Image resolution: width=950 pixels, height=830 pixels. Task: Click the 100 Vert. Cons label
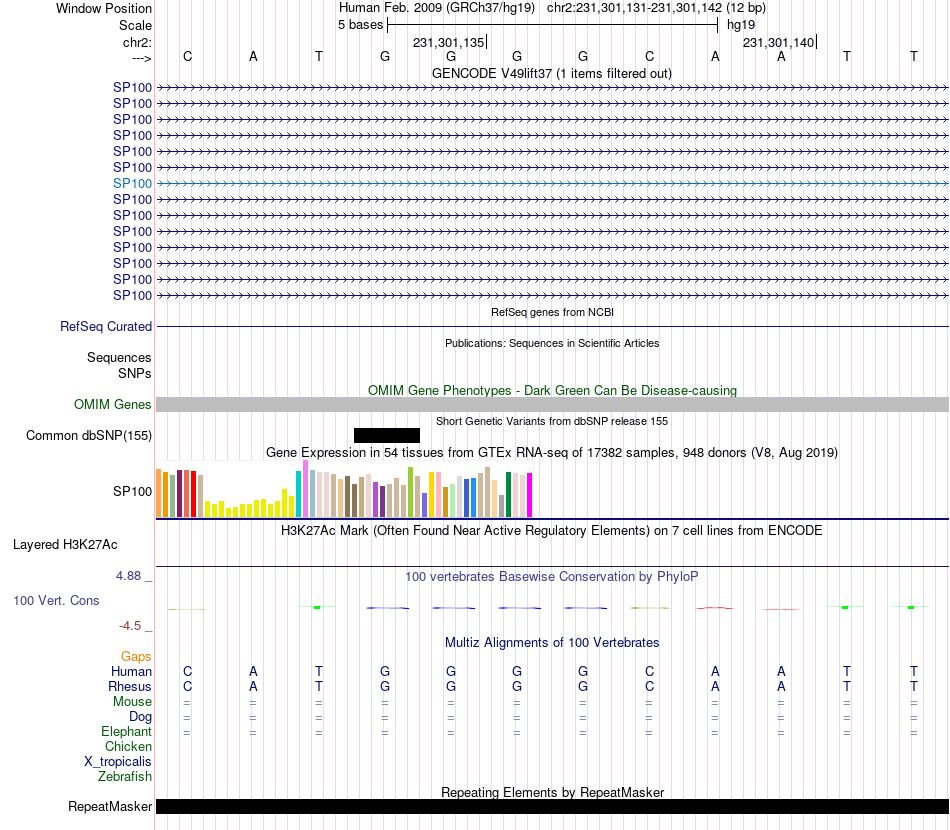pos(56,600)
